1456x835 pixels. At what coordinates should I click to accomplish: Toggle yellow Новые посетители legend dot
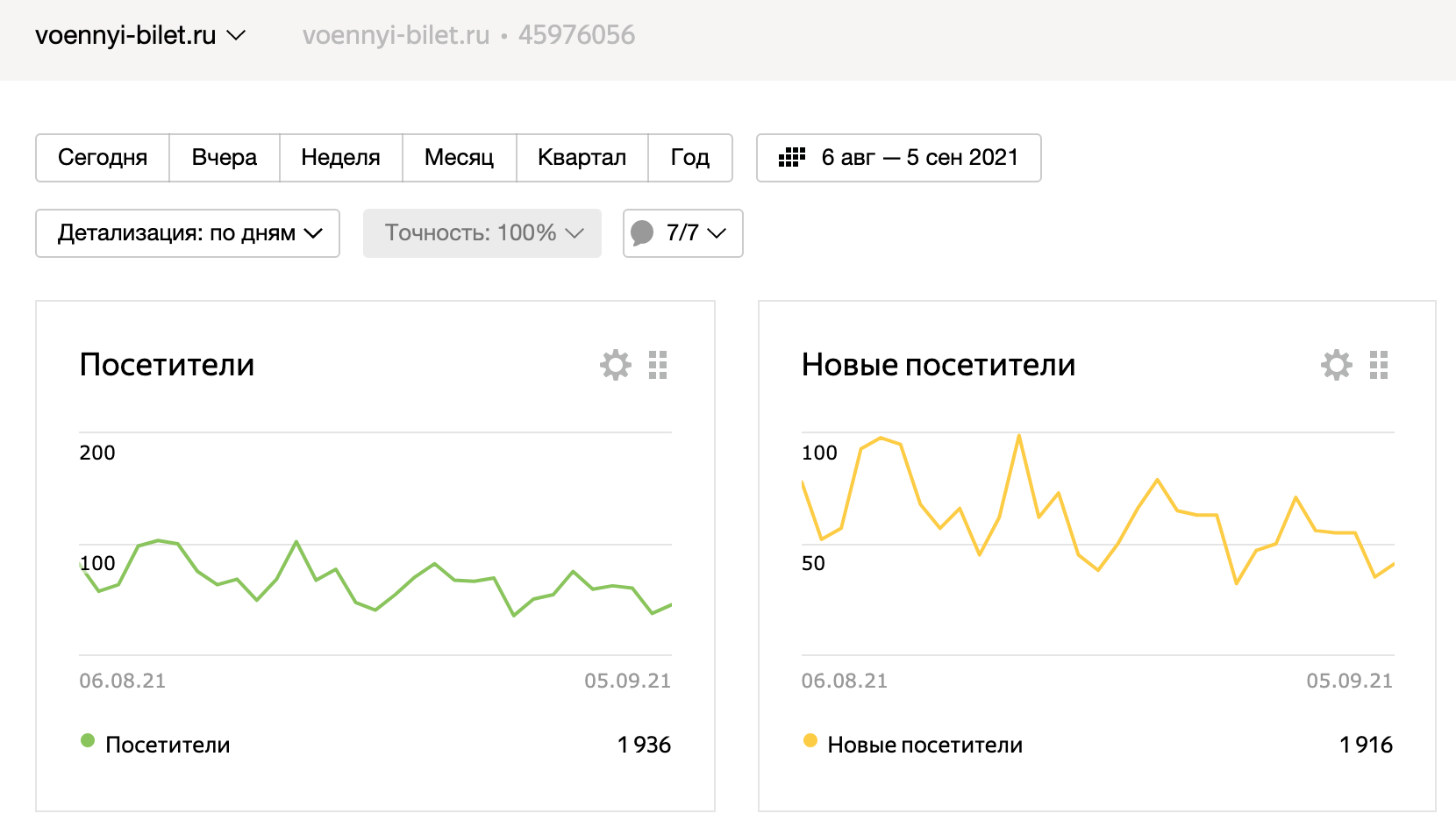pos(810,741)
